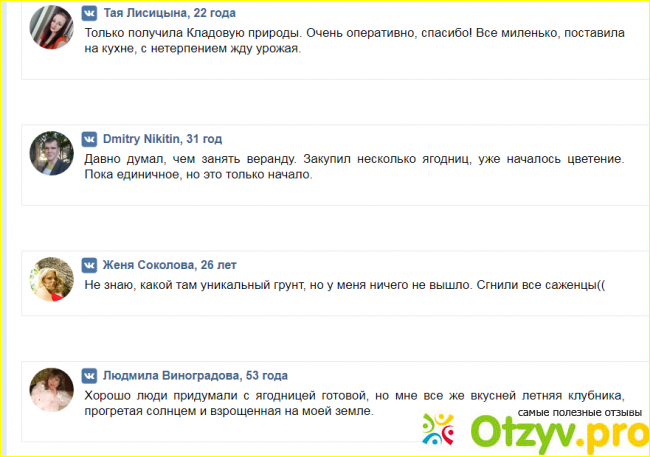Open Тая Лисицына's avatar photo
Screen dimensions: 650x457
coord(50,27)
